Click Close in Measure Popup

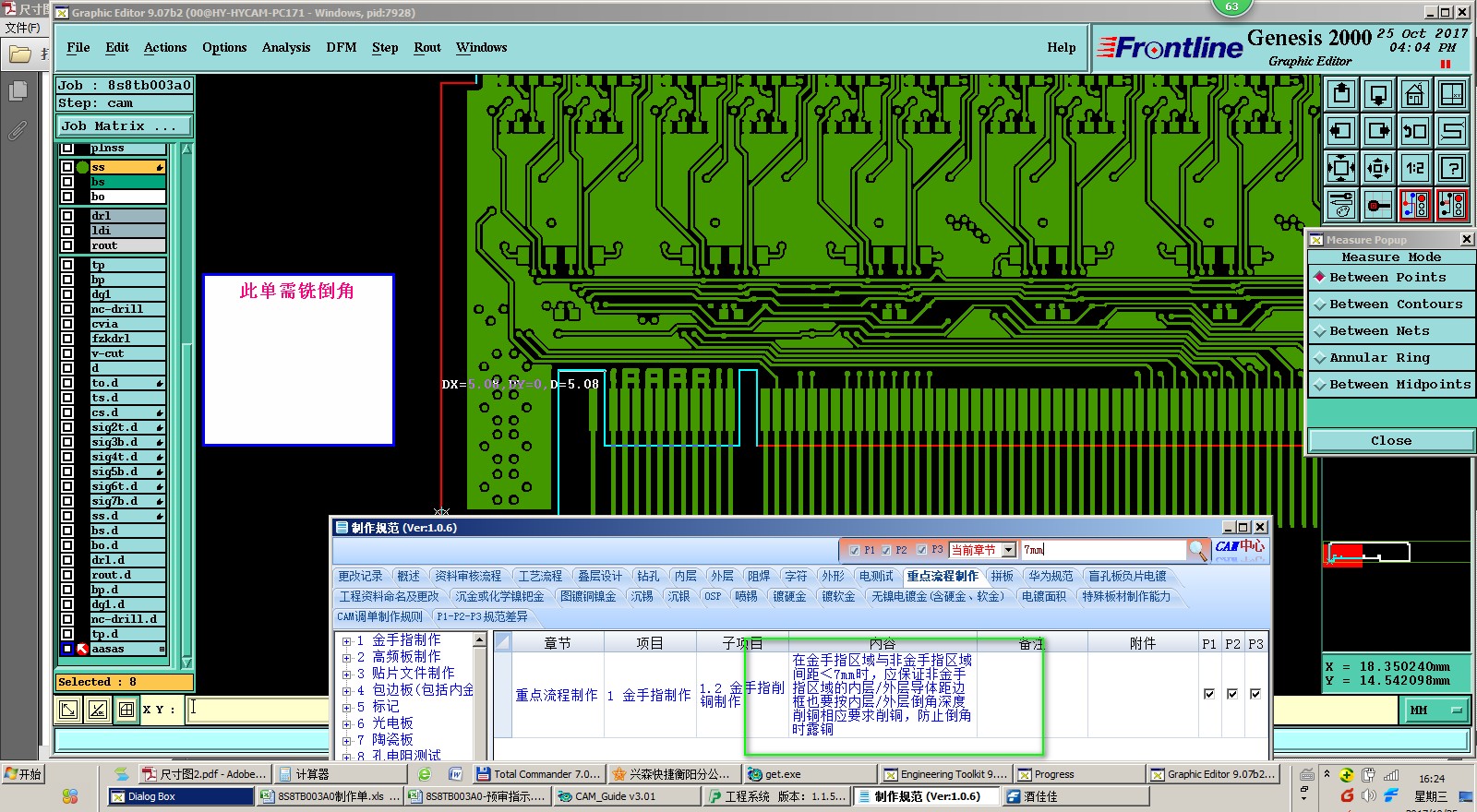pyautogui.click(x=1390, y=441)
